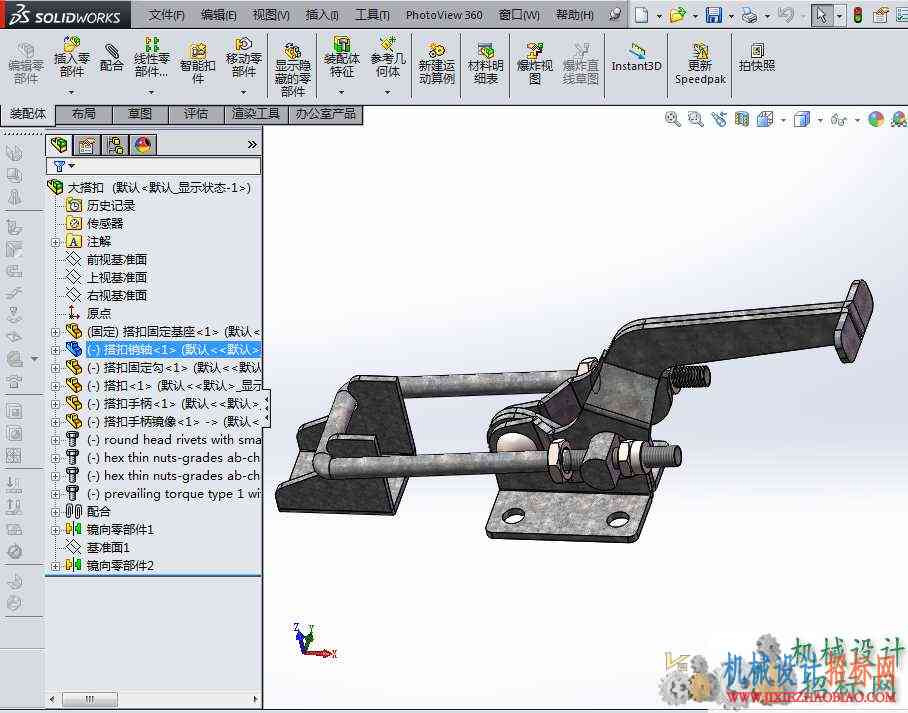Select the PropertyManager tab icon
908x713 pixels.
coord(87,145)
